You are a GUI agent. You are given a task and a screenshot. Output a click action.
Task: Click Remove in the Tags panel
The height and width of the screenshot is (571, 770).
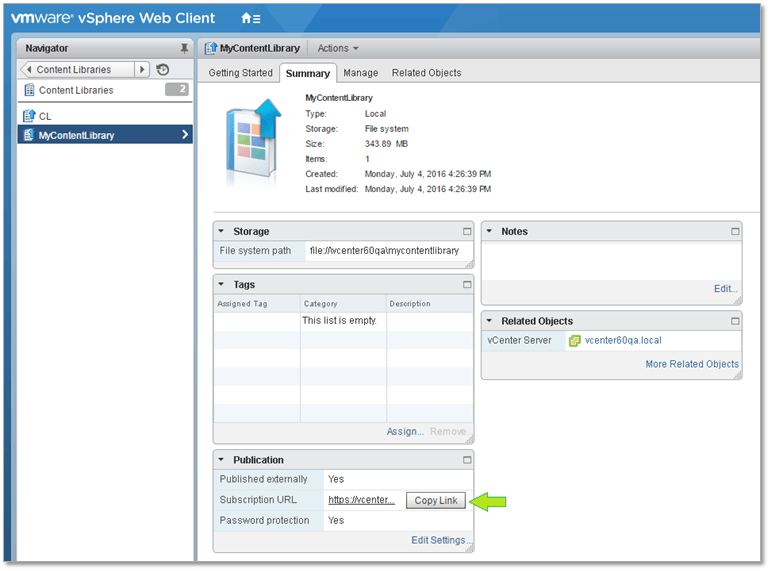pos(448,432)
